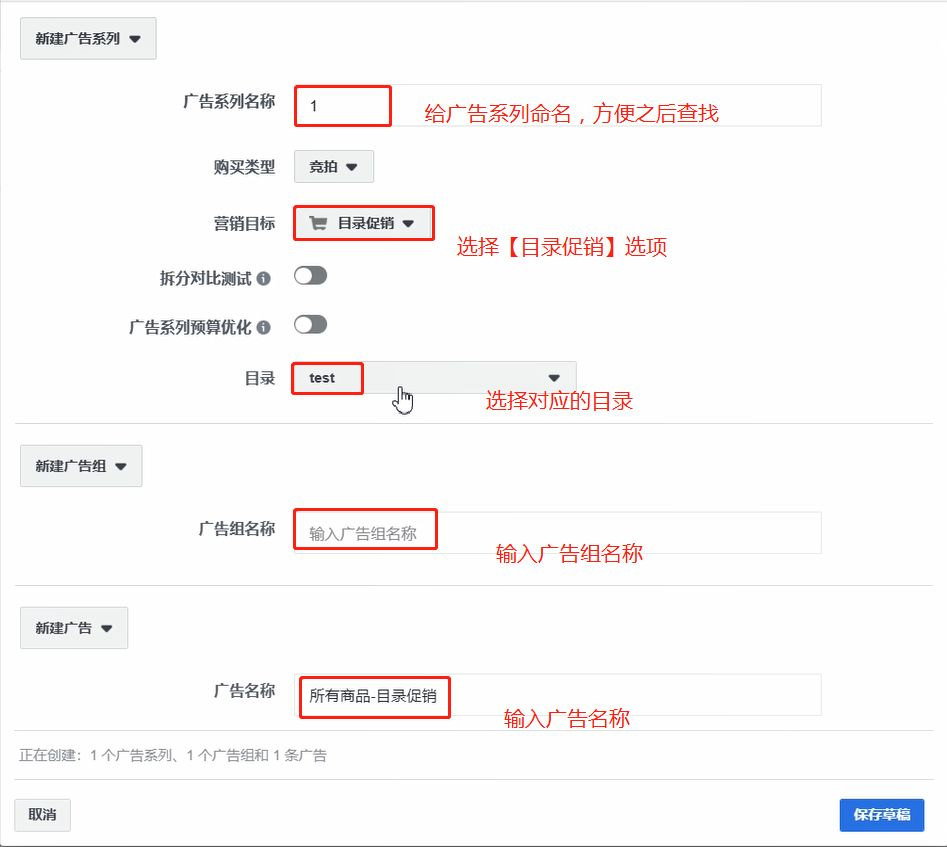This screenshot has width=947, height=847.
Task: Click the shopping cart icon in 营销目标
Action: pyautogui.click(x=318, y=223)
